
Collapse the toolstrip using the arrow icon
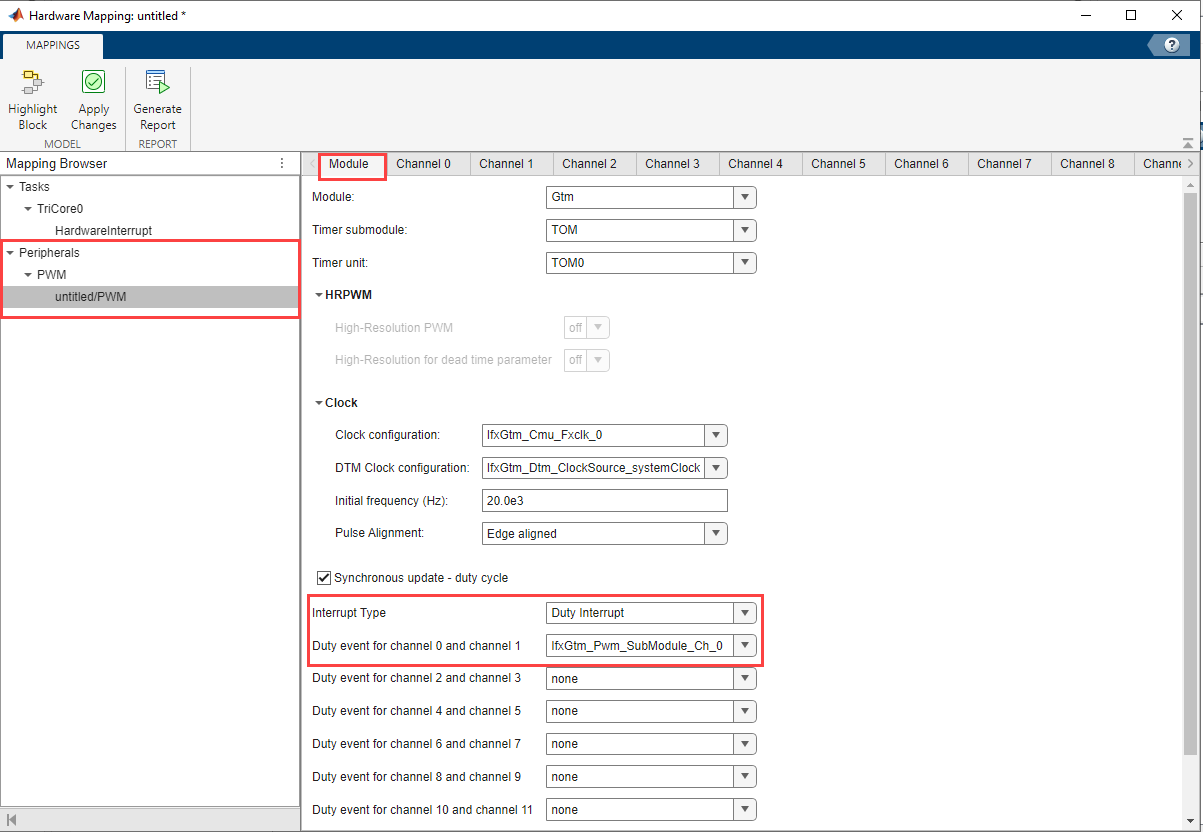coord(1187,143)
